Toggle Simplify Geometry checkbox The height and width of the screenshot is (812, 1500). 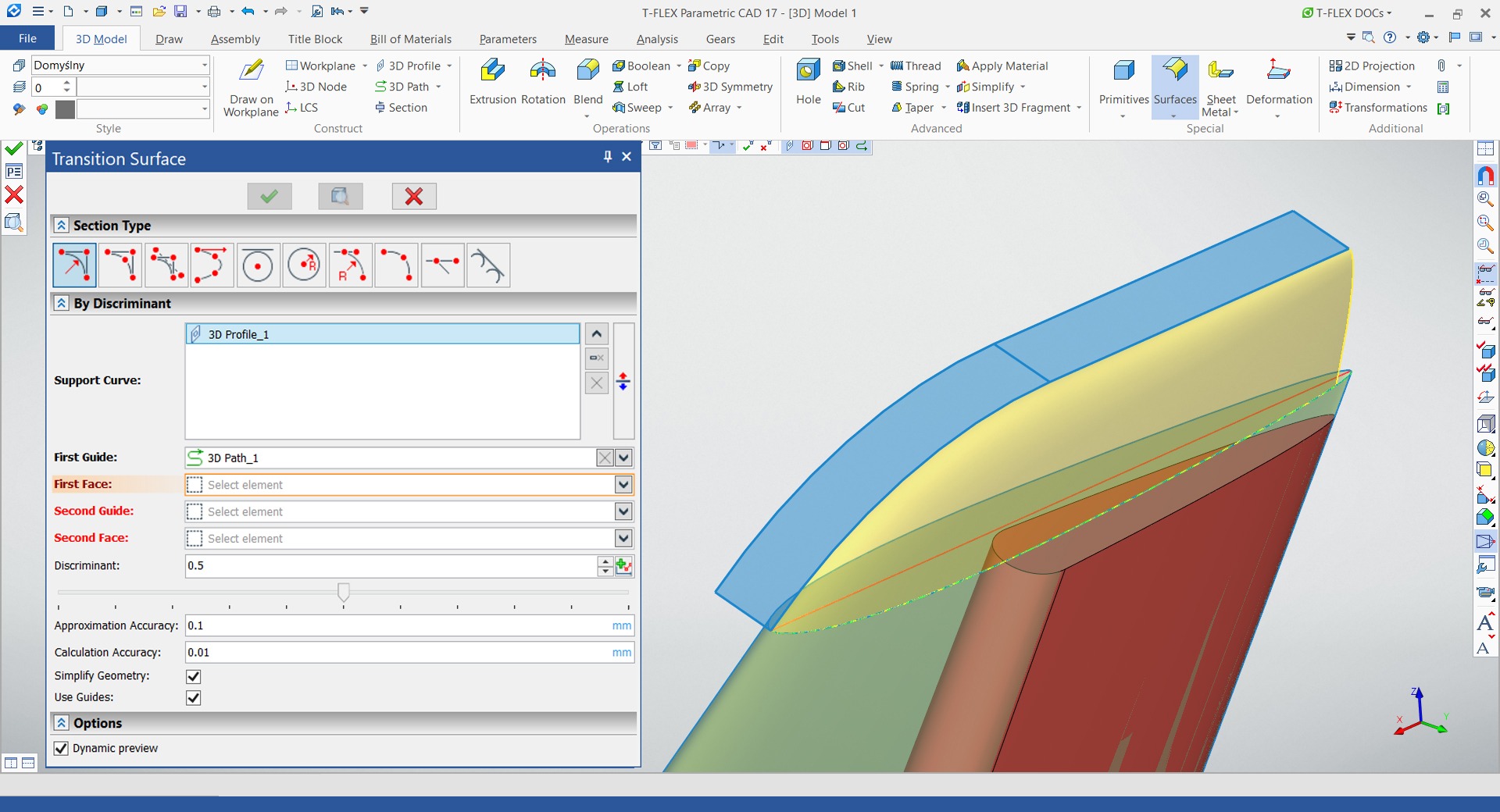194,676
